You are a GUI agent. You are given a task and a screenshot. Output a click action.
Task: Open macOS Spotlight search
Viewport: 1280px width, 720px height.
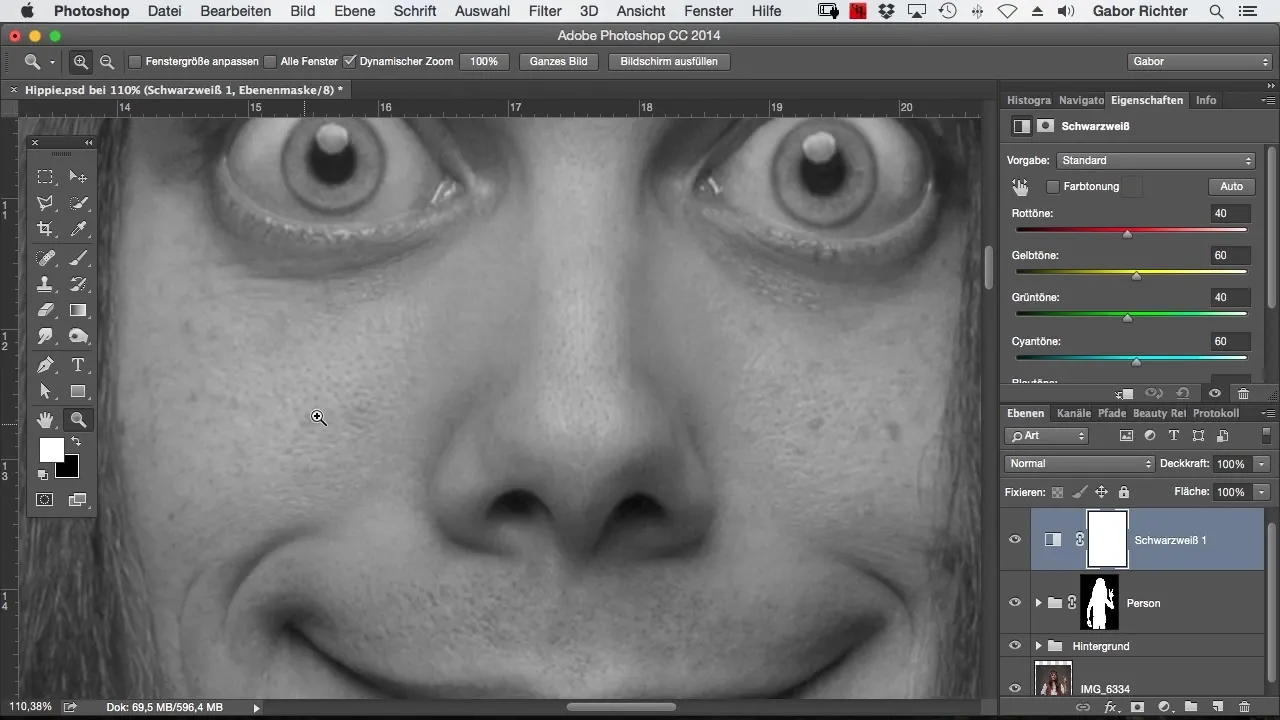point(1216,11)
